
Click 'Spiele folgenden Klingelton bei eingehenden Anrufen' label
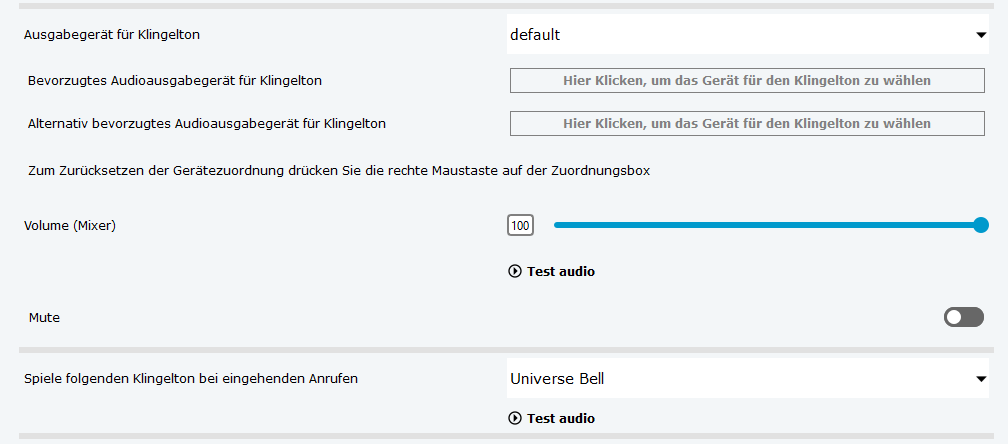pos(191,379)
